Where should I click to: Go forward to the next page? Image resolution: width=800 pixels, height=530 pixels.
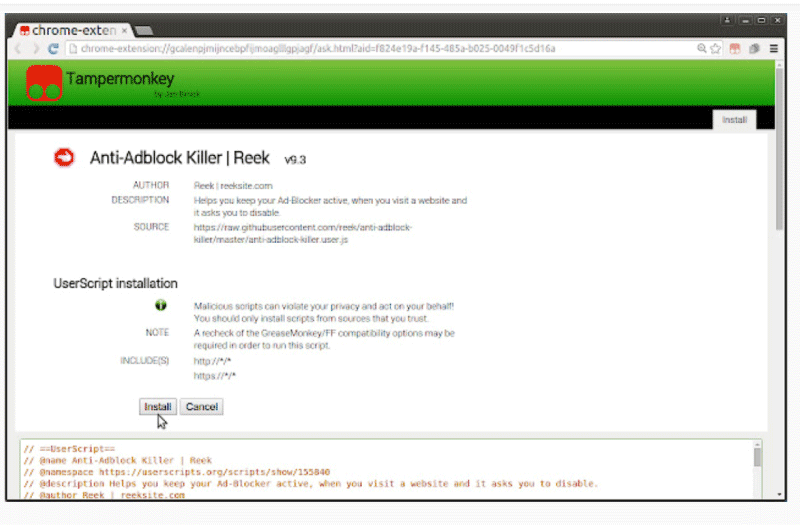click(36, 48)
